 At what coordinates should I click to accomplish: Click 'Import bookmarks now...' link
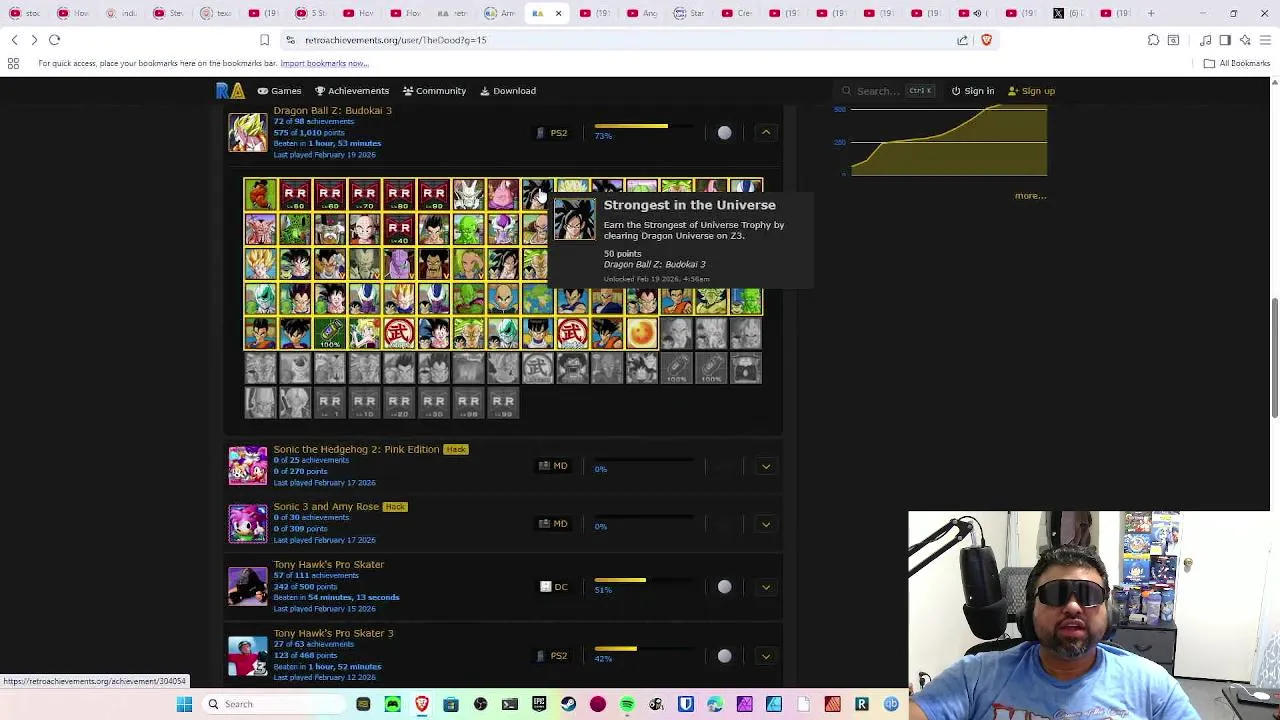[324, 64]
